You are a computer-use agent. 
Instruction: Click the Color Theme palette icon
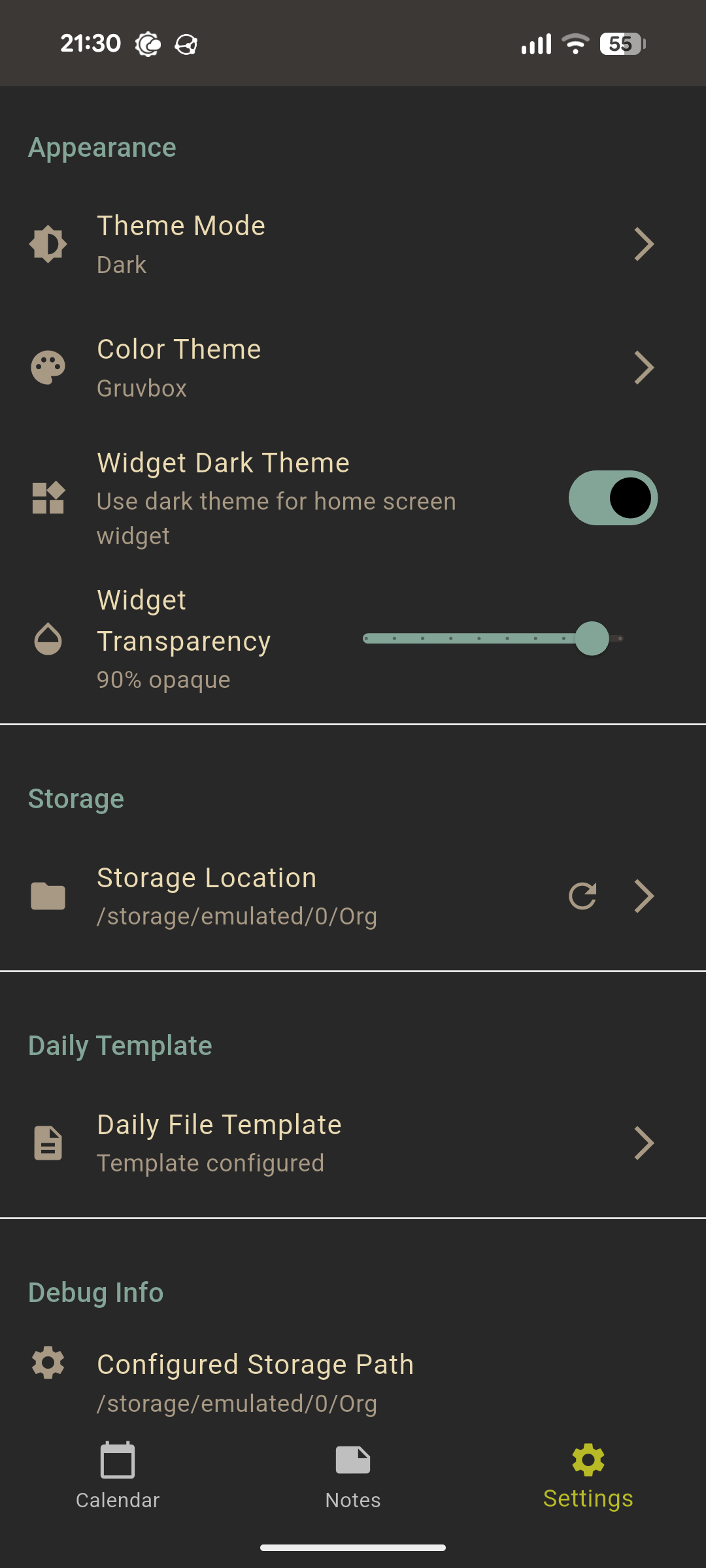point(48,368)
